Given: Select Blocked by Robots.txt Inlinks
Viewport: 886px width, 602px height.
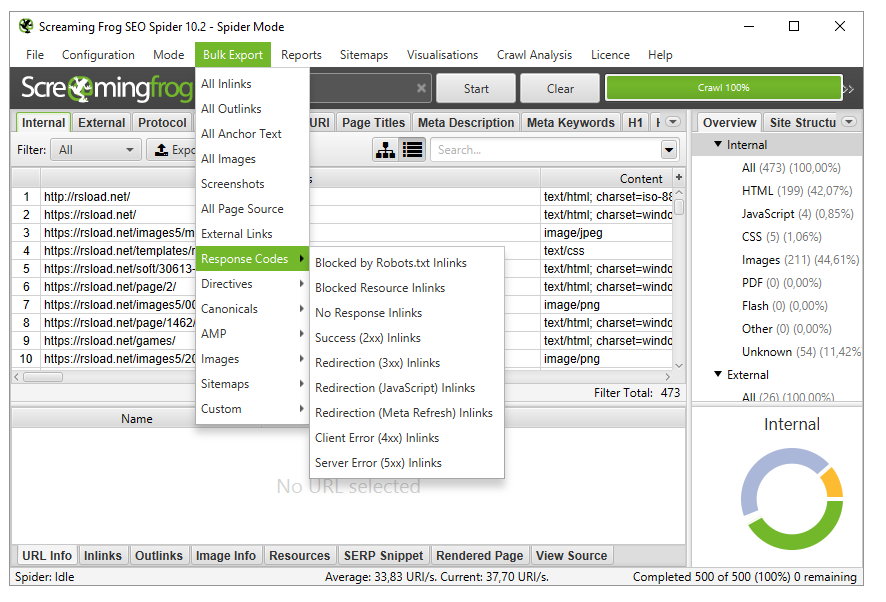Looking at the screenshot, I should pos(407,263).
